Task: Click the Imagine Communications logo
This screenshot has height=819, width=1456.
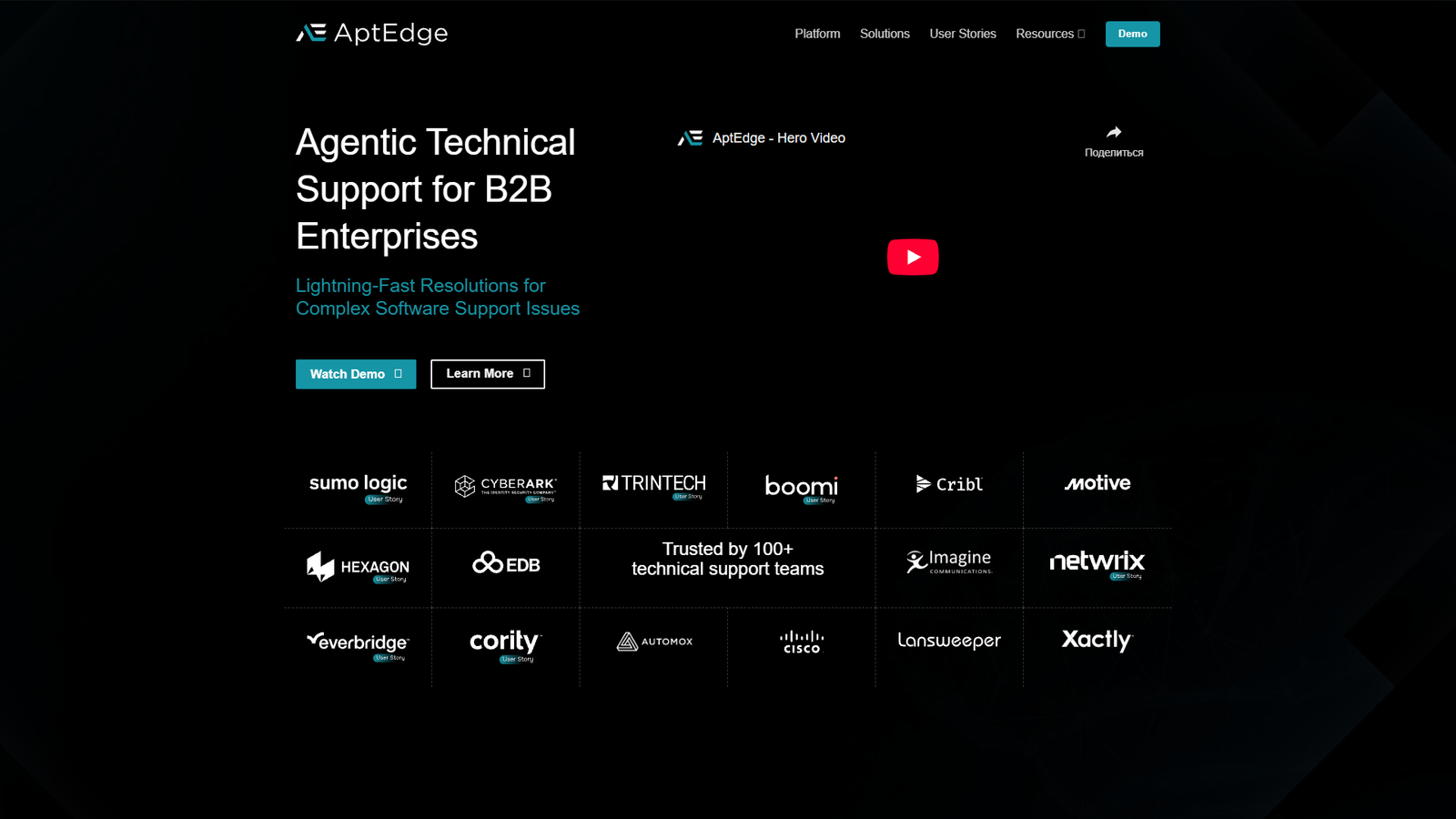Action: (x=949, y=561)
